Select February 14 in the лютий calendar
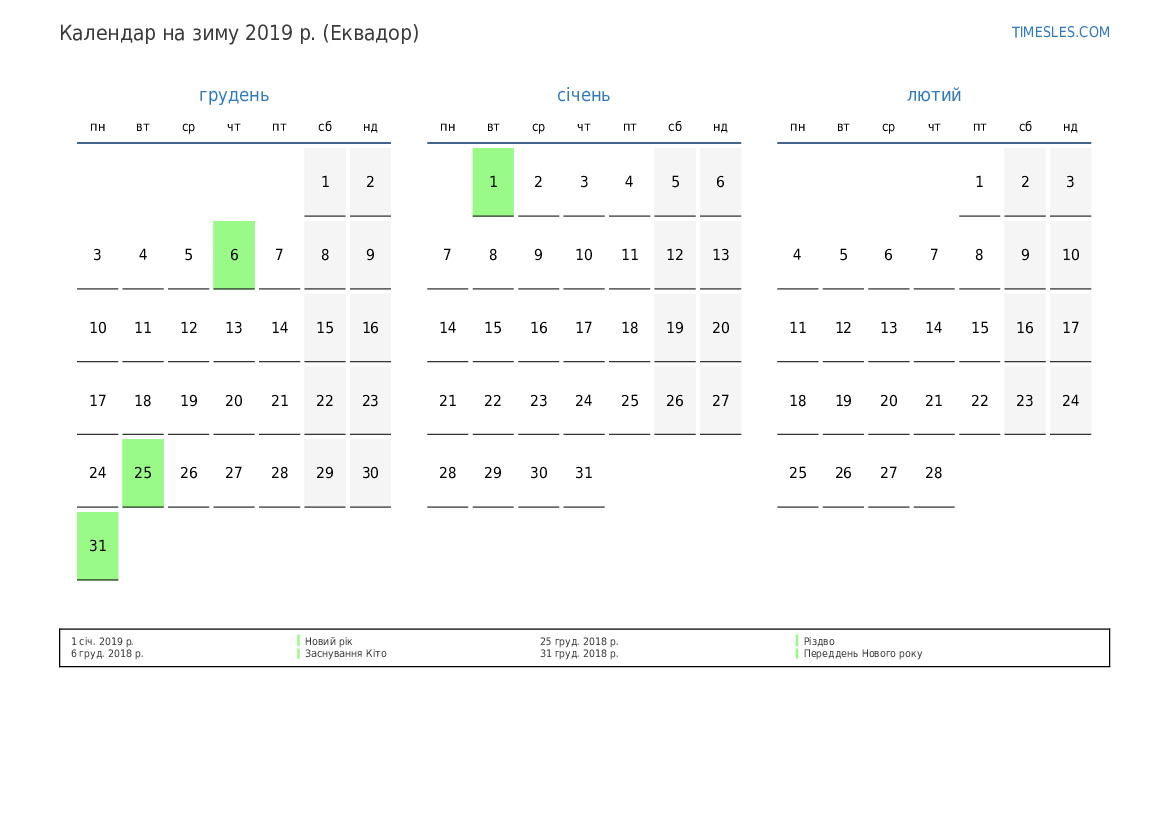Viewport: 1169px width, 827px height. pyautogui.click(x=934, y=328)
